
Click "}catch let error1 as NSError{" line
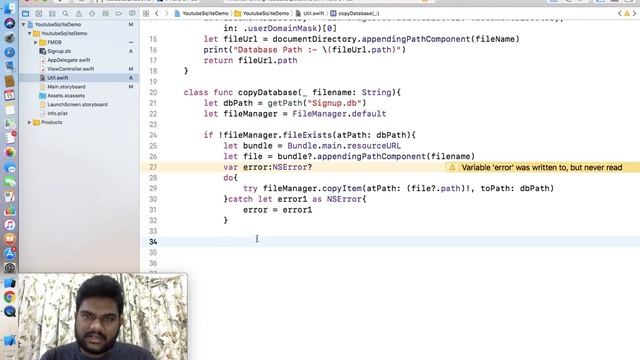click(295, 199)
